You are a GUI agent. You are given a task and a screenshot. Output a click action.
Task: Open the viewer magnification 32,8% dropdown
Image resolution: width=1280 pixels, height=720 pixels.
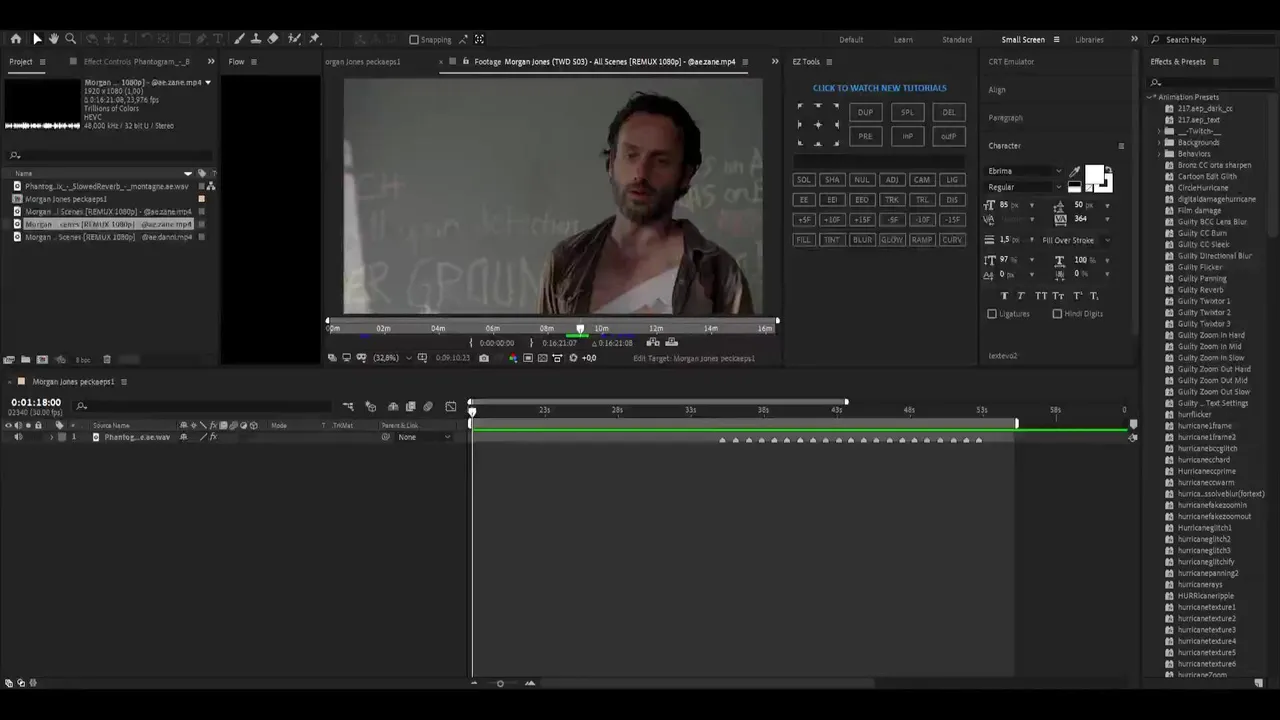392,358
